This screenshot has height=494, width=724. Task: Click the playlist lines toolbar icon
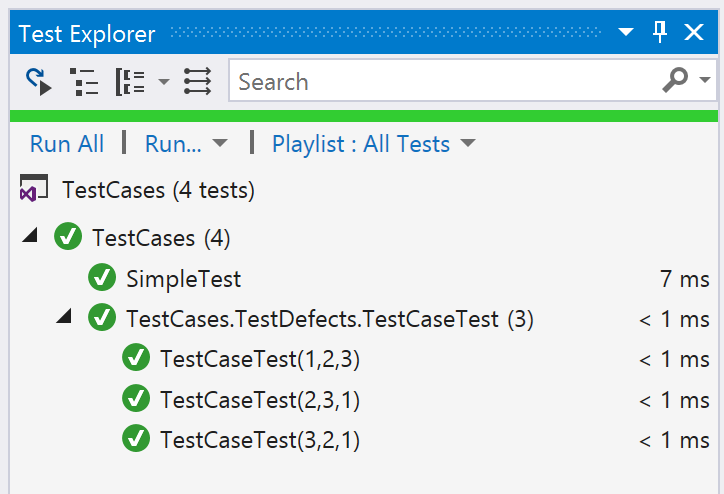pyautogui.click(x=197, y=81)
